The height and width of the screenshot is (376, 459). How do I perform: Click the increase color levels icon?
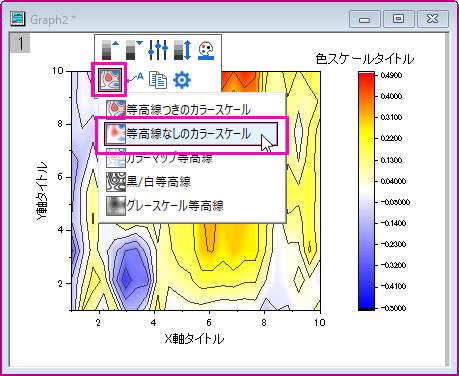click(x=110, y=50)
